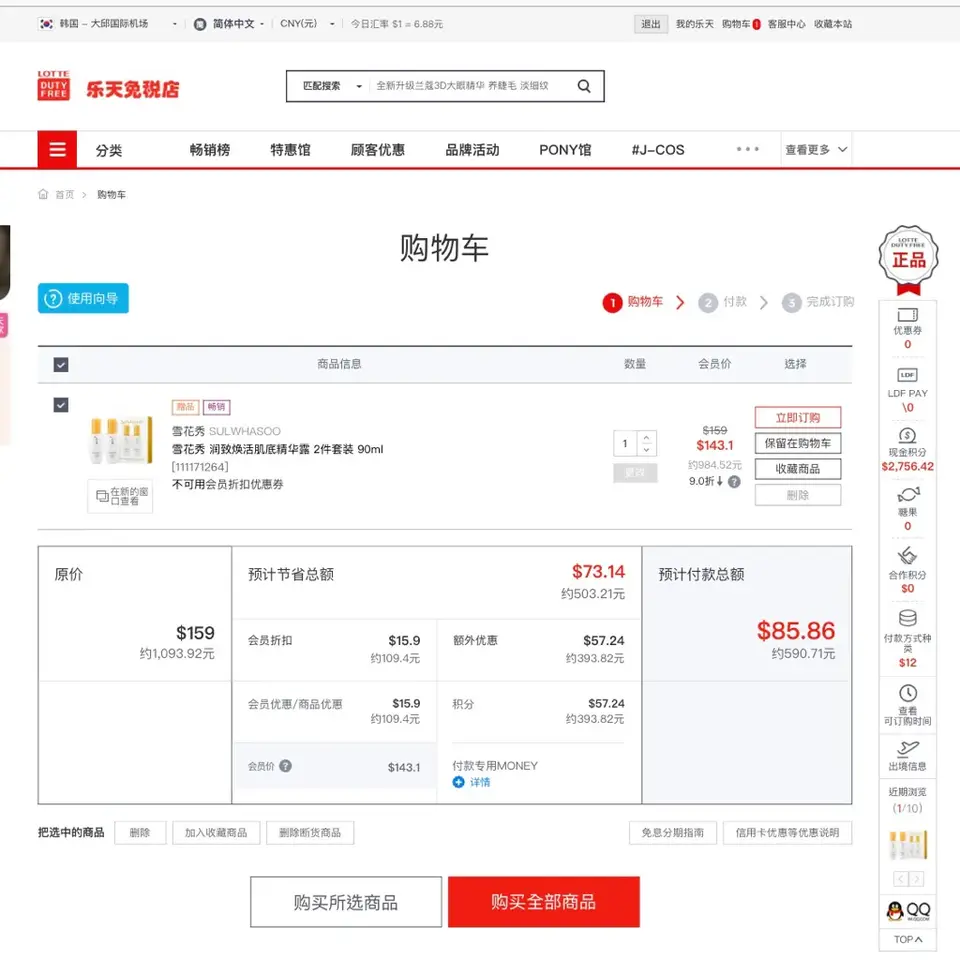Open partner points icon in sidebar
Image resolution: width=960 pixels, height=960 pixels.
pos(907,555)
